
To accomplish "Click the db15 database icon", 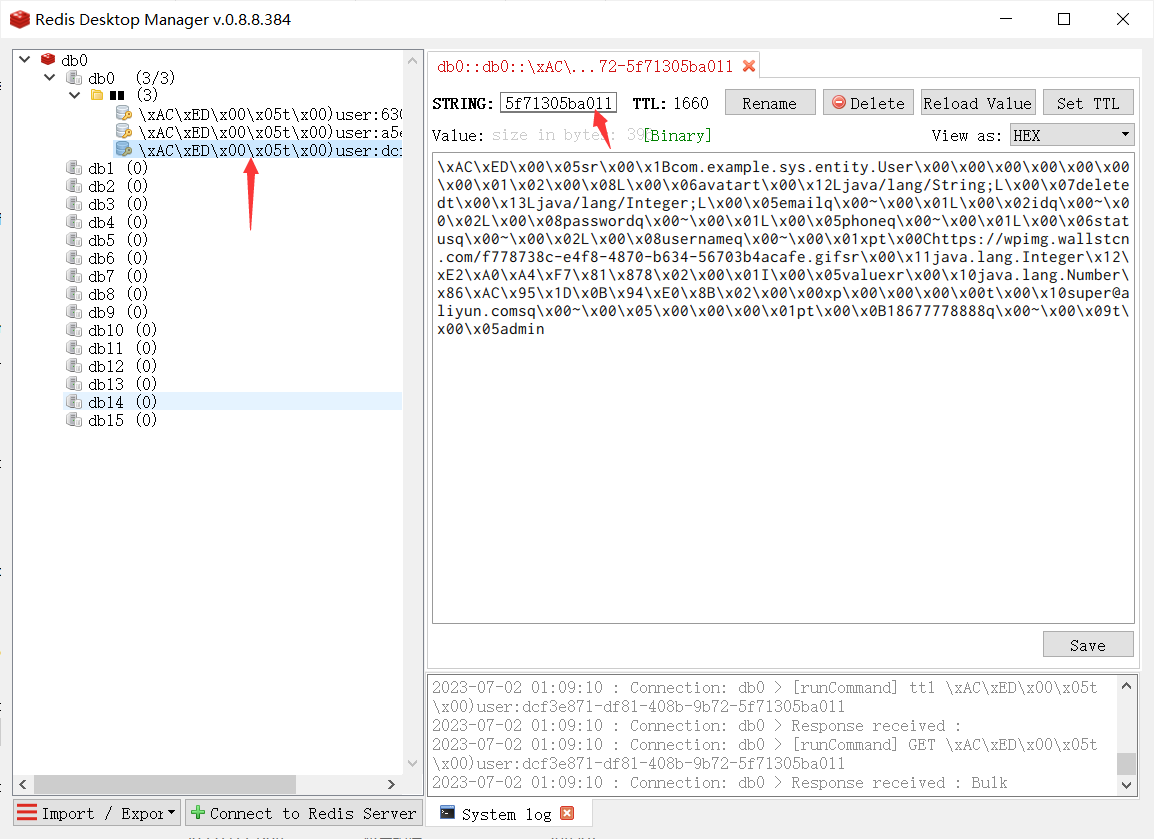I will coord(74,420).
